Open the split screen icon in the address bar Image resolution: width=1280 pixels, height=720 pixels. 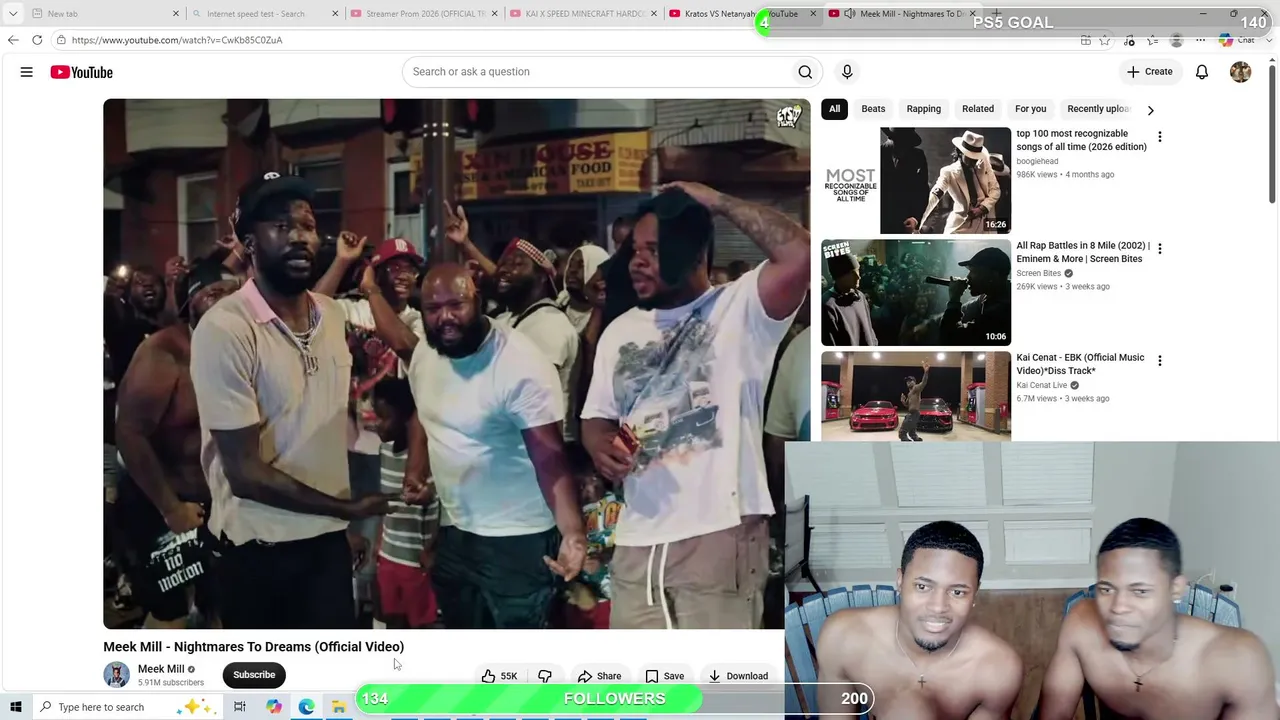coord(1086,40)
